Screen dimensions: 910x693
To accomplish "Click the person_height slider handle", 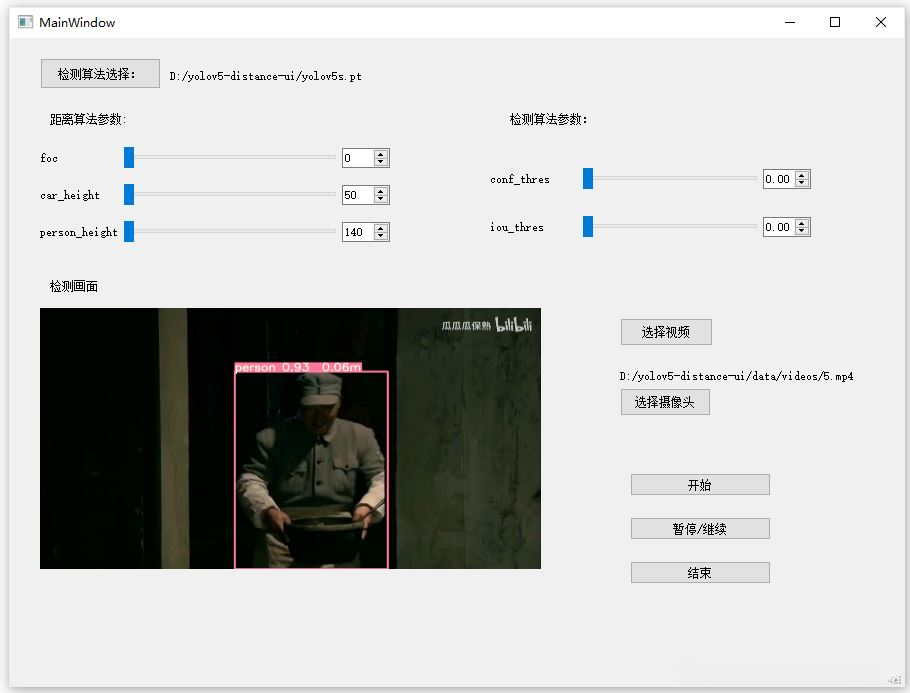I will click(x=129, y=232).
